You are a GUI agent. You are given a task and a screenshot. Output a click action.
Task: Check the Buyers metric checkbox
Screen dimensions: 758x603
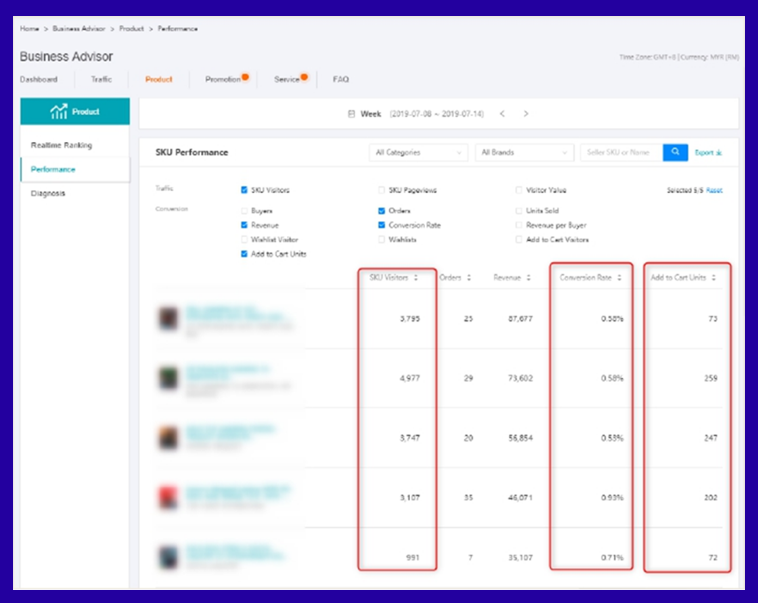click(244, 211)
